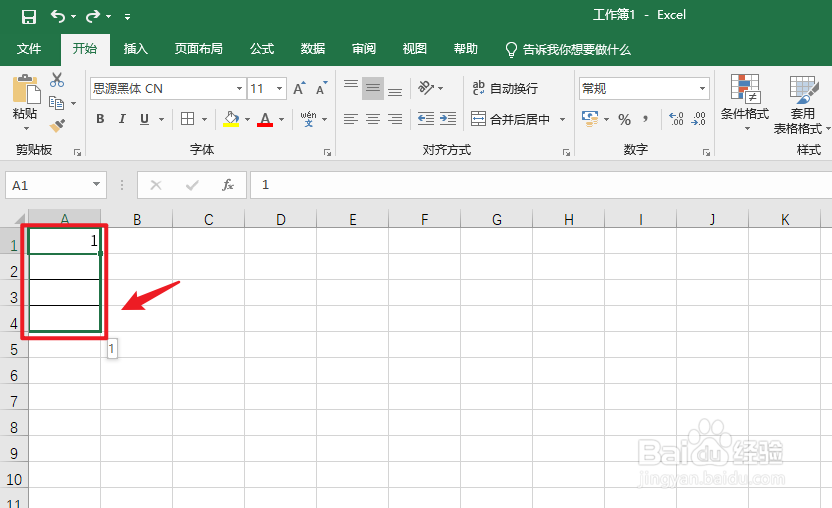This screenshot has width=832, height=508.
Task: Open the 公式 ribbon tab
Action: click(x=262, y=49)
